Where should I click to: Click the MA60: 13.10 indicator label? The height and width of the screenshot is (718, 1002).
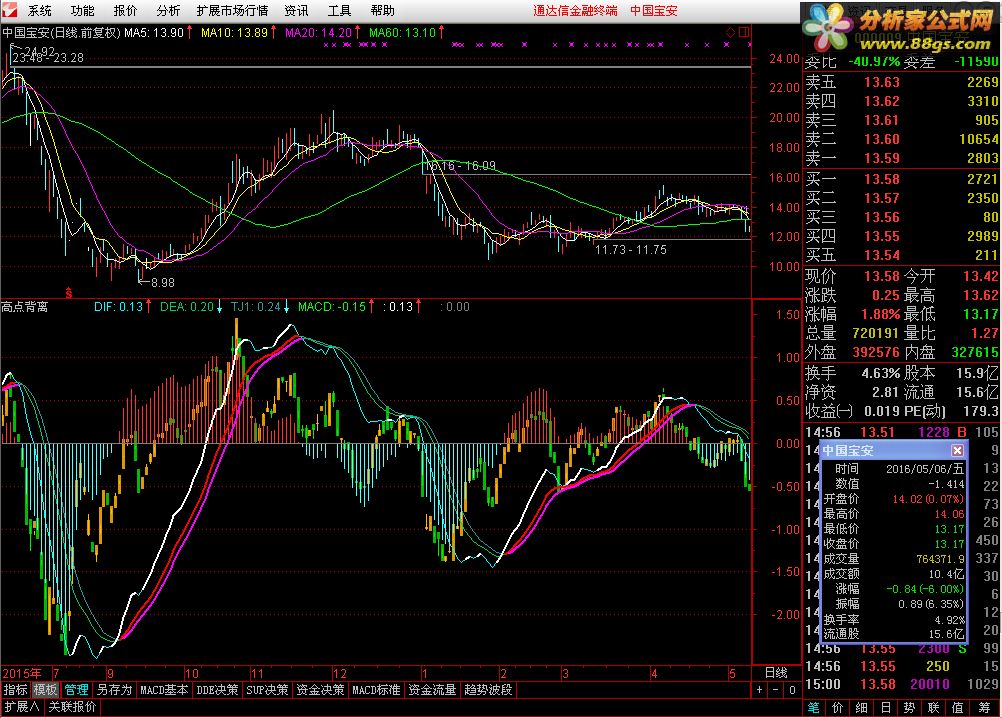click(403, 32)
